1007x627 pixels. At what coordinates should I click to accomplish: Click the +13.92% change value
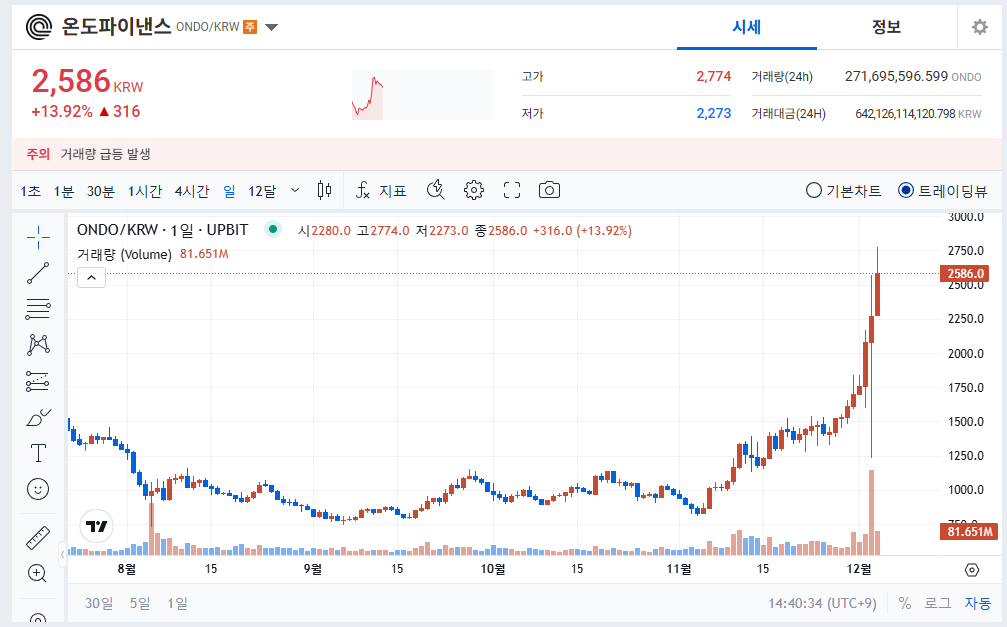click(x=62, y=112)
